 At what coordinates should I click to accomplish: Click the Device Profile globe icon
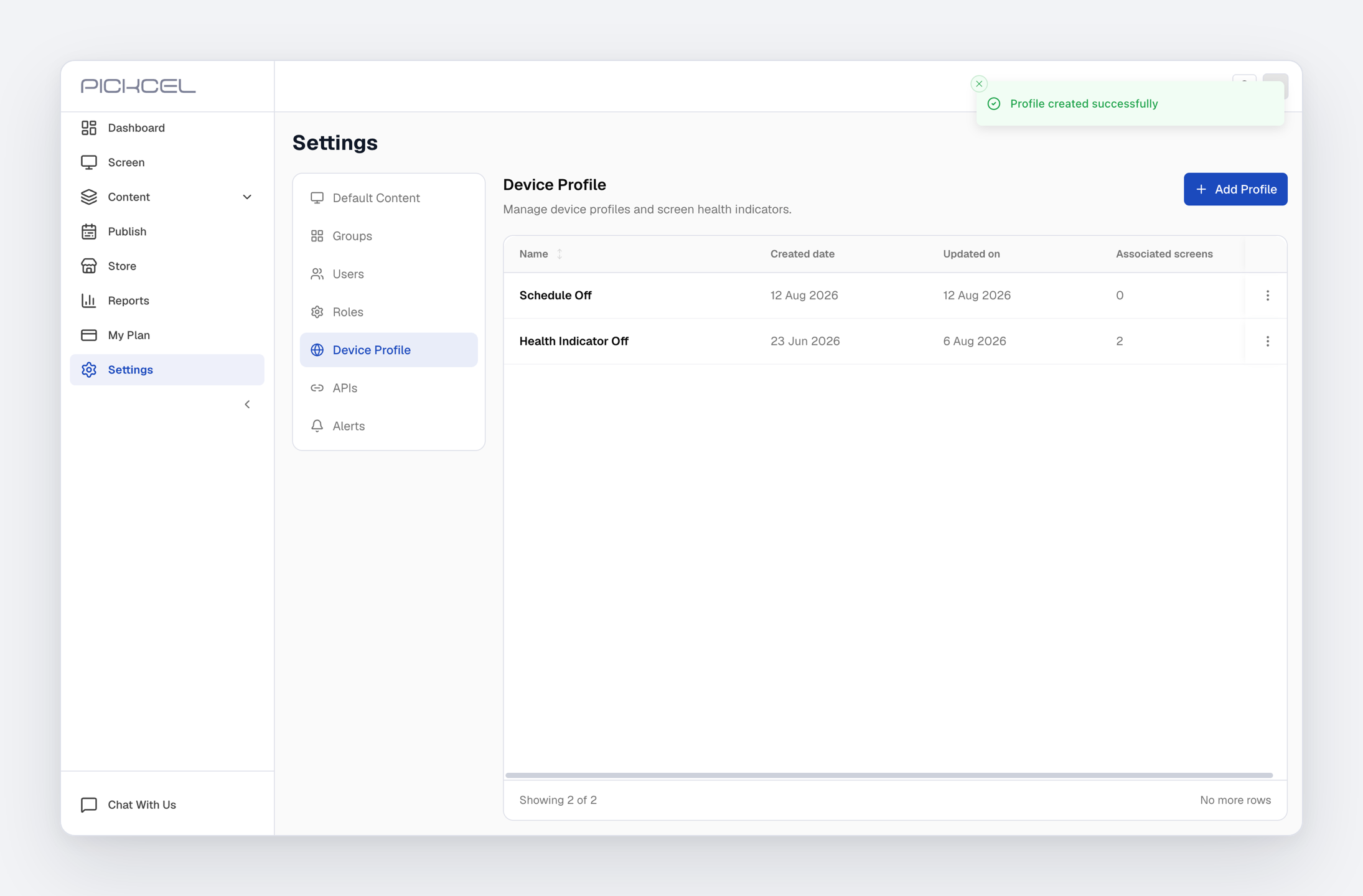[x=317, y=350]
